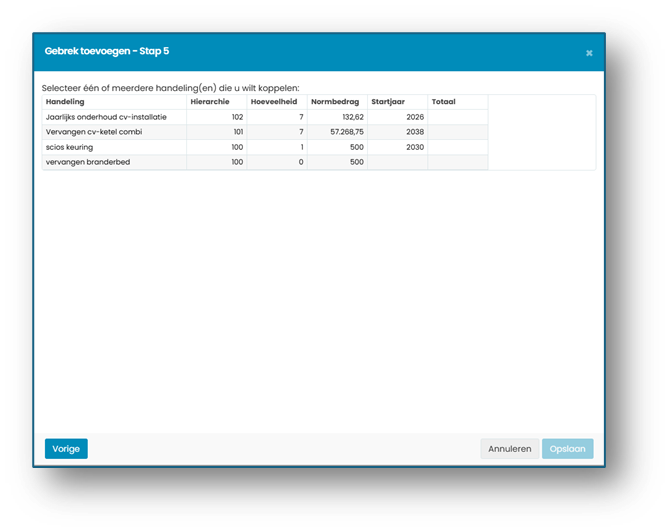Click hierarchy value 102

tap(237, 117)
